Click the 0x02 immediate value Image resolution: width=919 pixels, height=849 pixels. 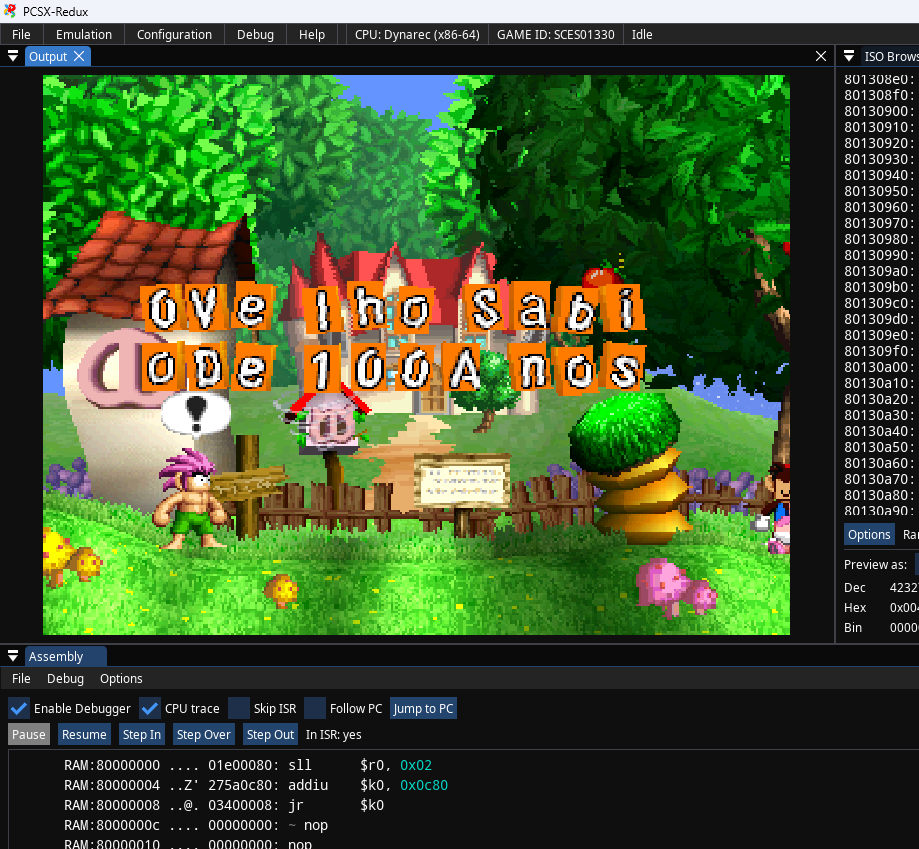coord(416,765)
